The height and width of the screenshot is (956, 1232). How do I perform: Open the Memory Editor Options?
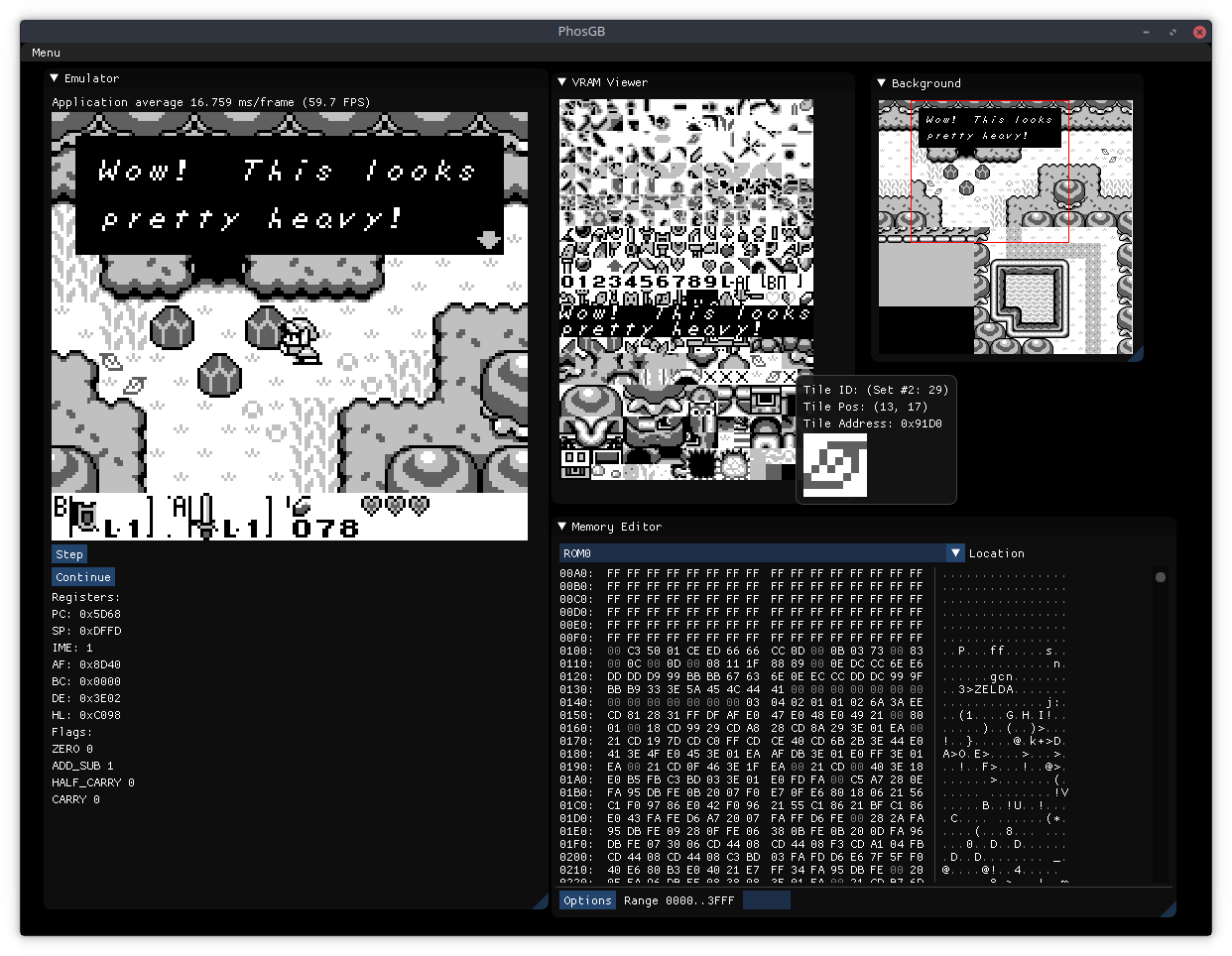pos(587,900)
